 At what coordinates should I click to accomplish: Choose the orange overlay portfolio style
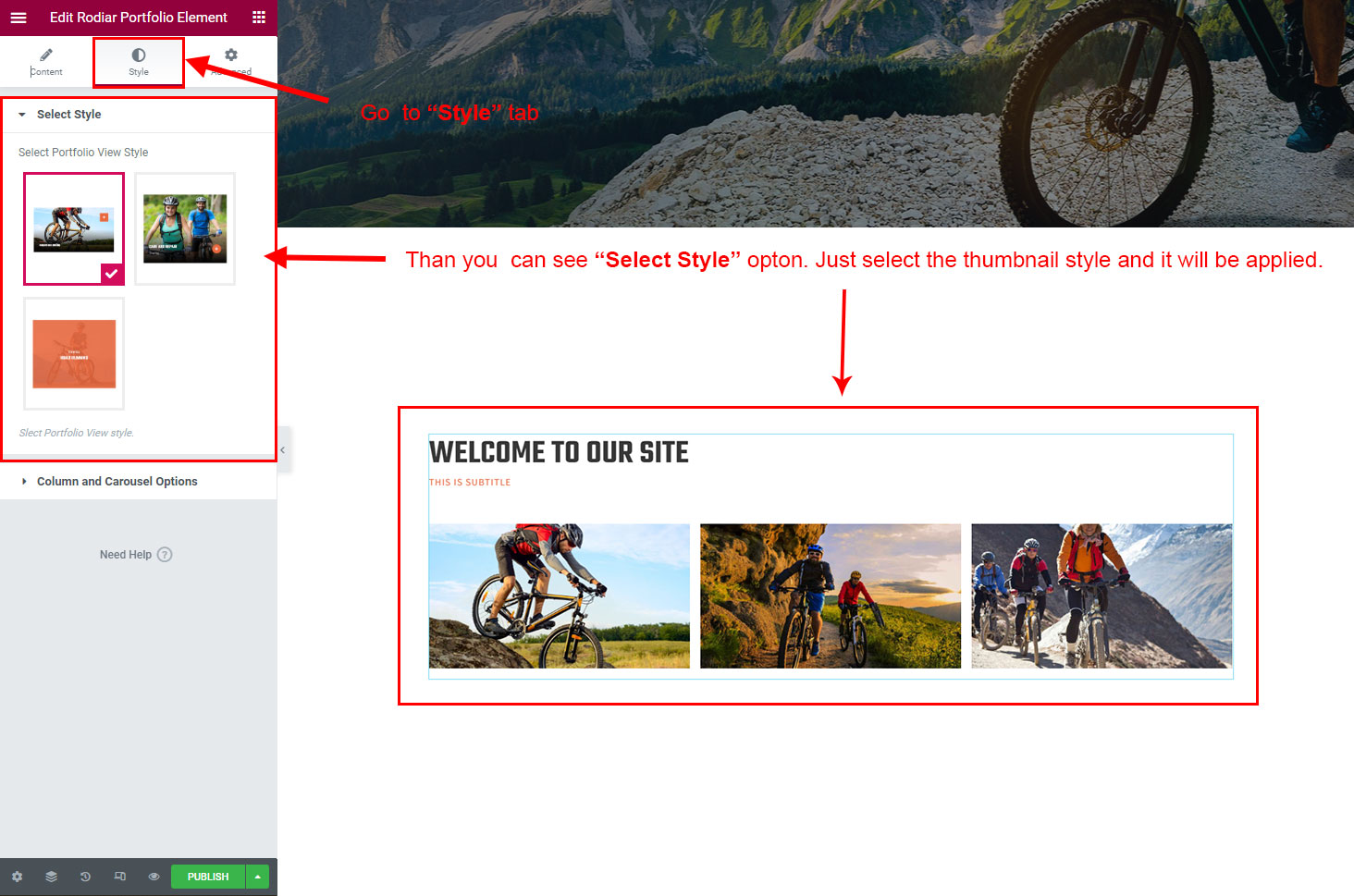pos(74,353)
